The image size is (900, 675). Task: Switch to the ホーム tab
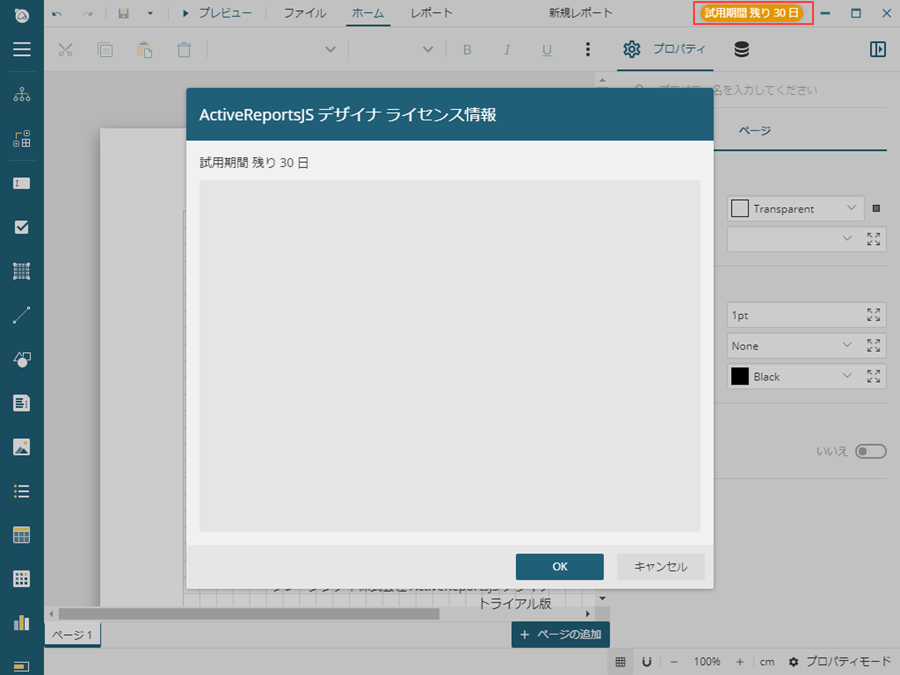(x=368, y=13)
